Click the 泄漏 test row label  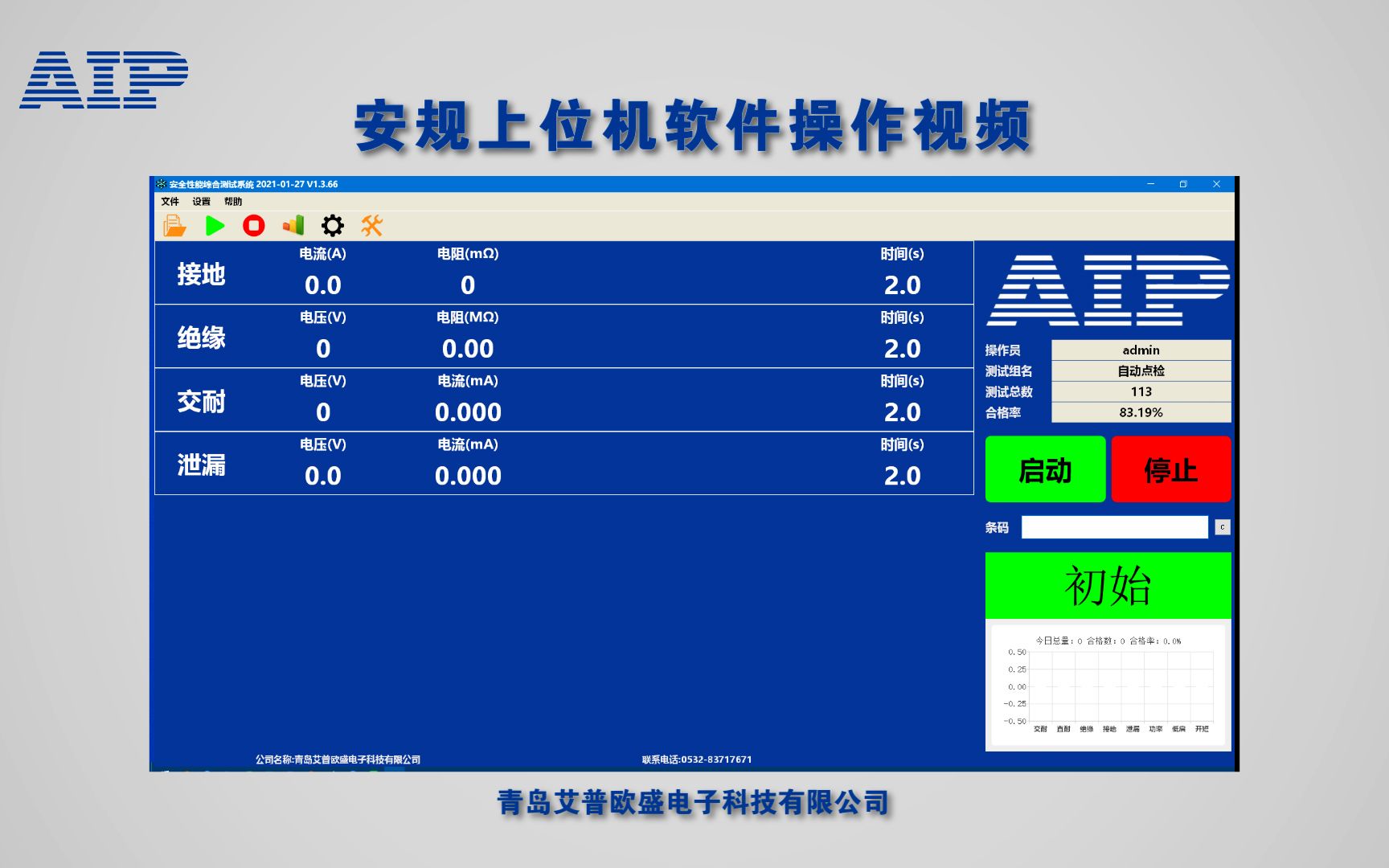pos(201,465)
